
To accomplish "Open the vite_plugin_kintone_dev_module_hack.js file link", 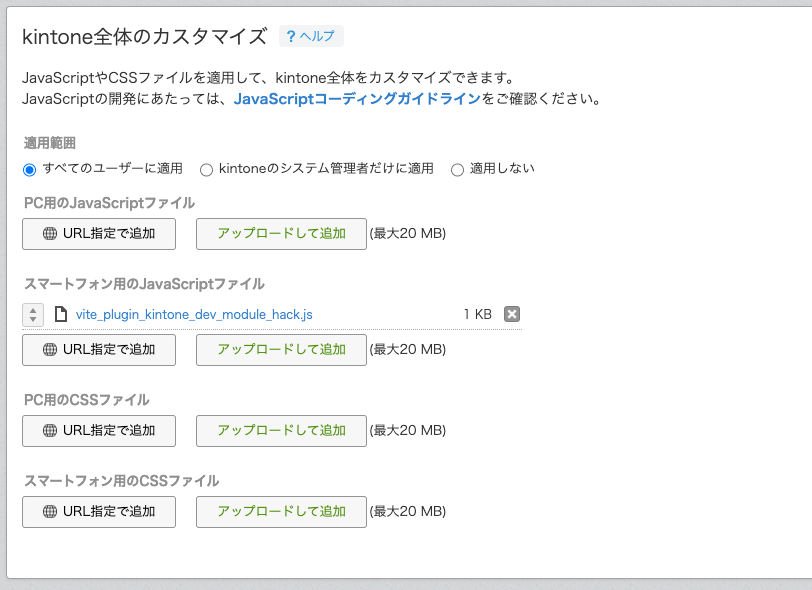I will [x=194, y=314].
